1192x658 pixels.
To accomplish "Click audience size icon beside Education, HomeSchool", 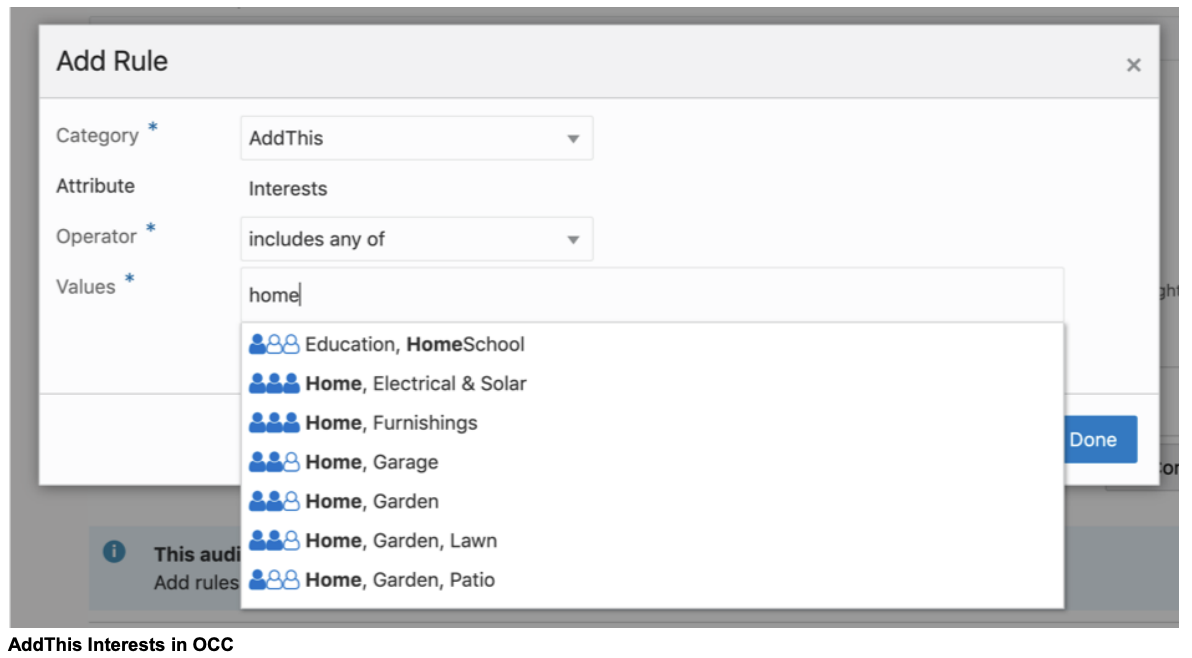I will [274, 344].
